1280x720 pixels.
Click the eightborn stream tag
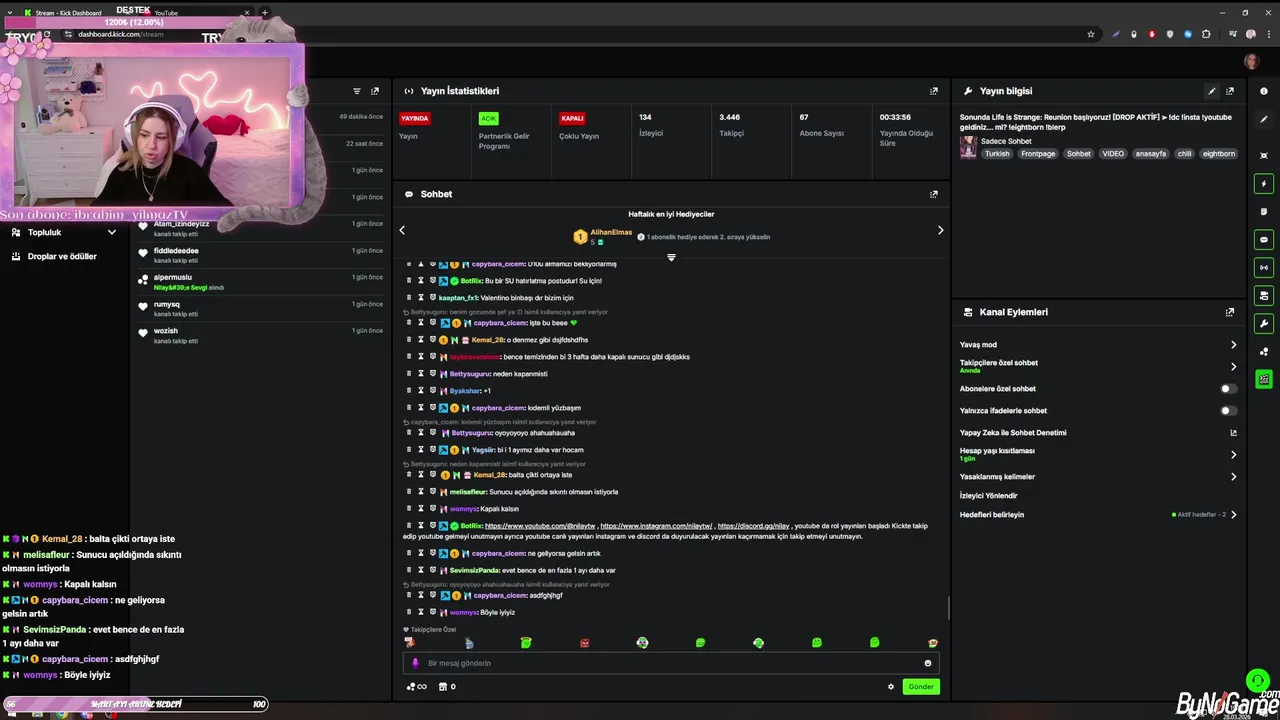click(1219, 154)
